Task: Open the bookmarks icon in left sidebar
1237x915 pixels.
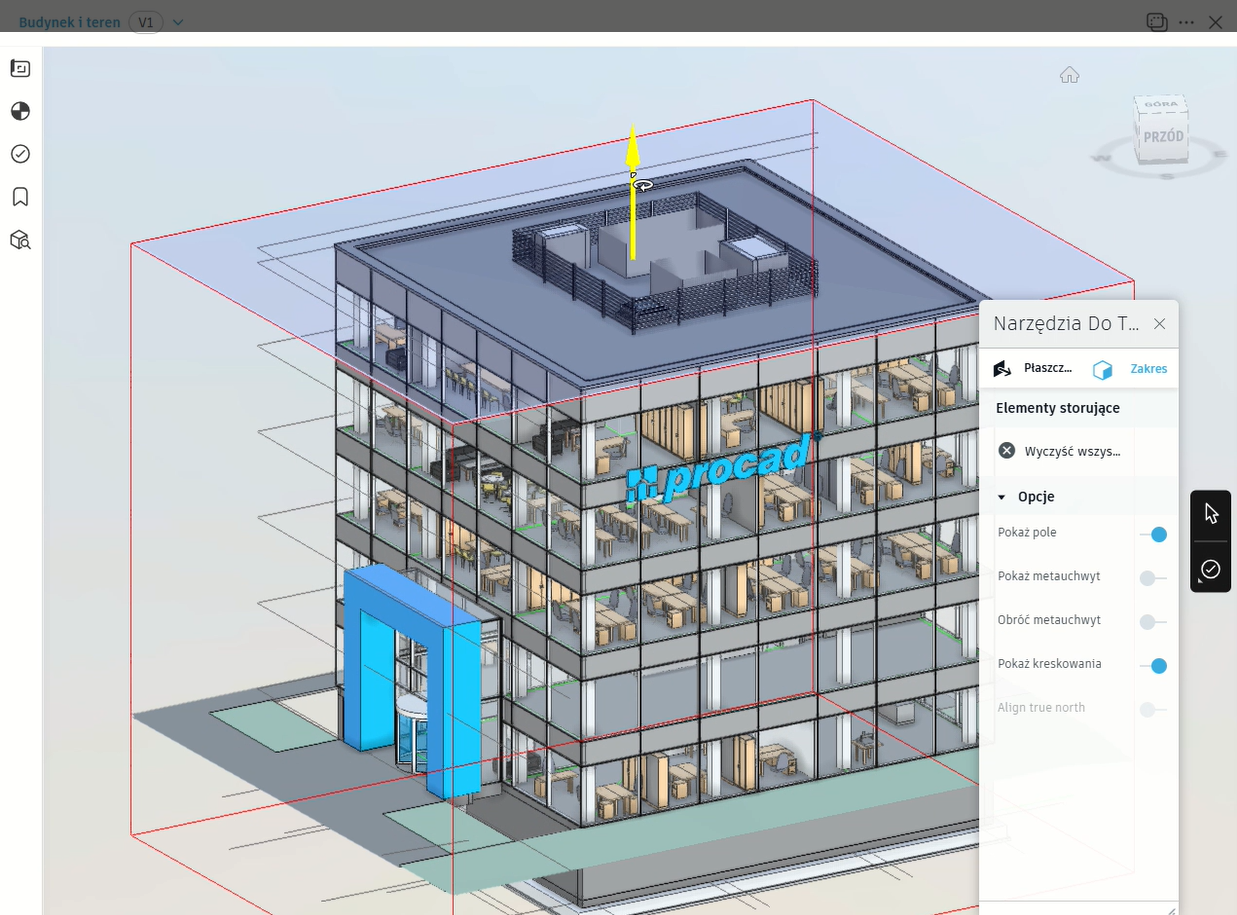Action: pyautogui.click(x=20, y=197)
